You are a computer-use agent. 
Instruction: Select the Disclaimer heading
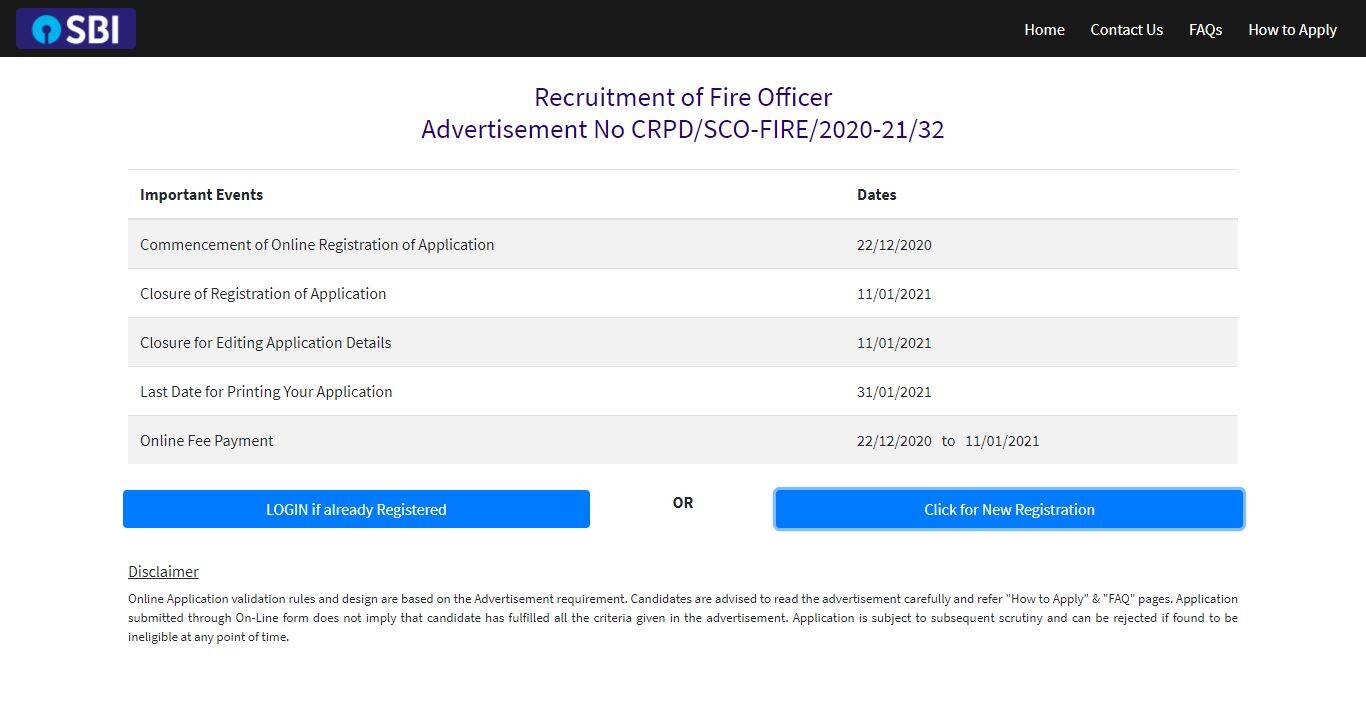[x=163, y=572]
